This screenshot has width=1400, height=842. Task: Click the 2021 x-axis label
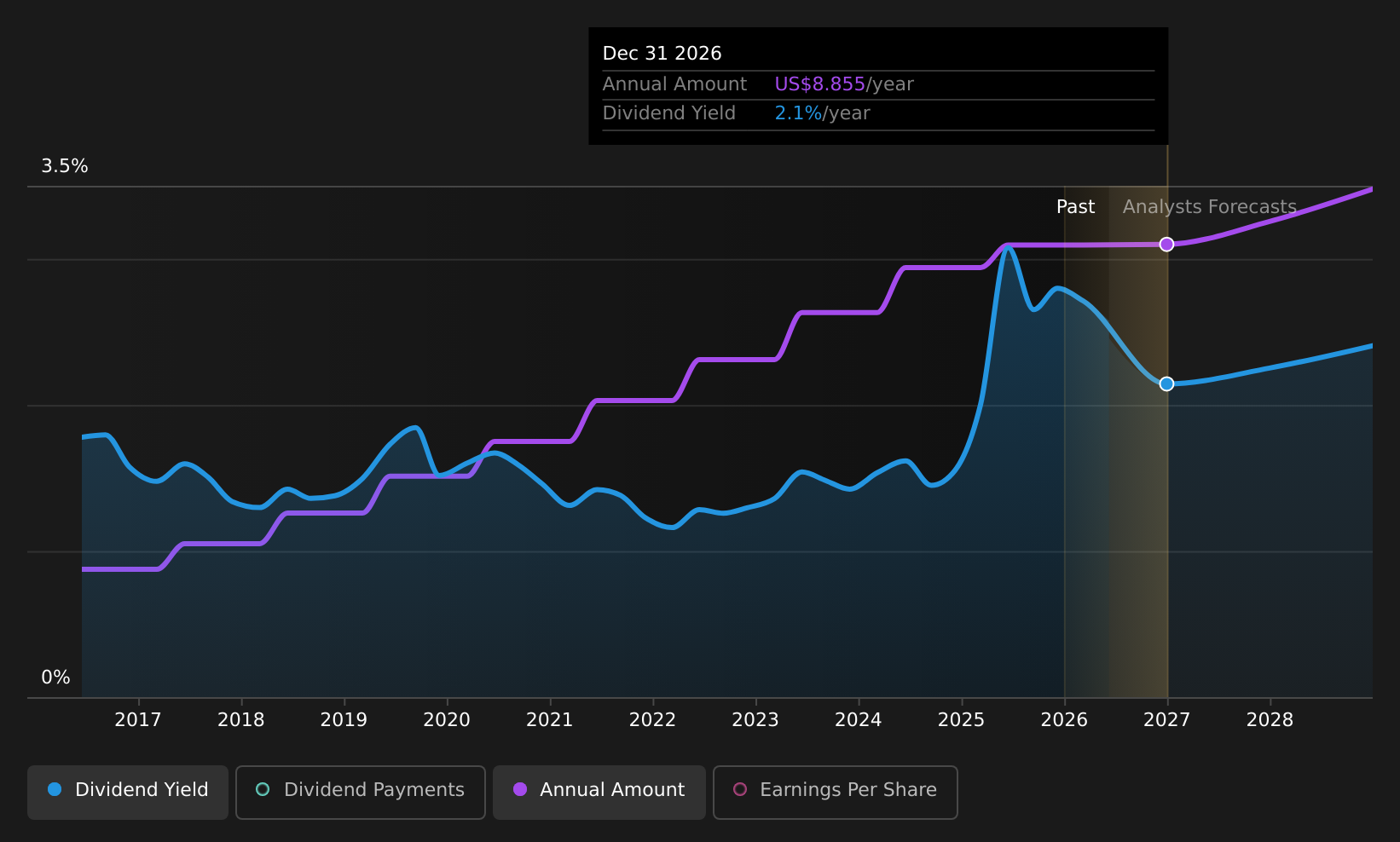point(550,720)
